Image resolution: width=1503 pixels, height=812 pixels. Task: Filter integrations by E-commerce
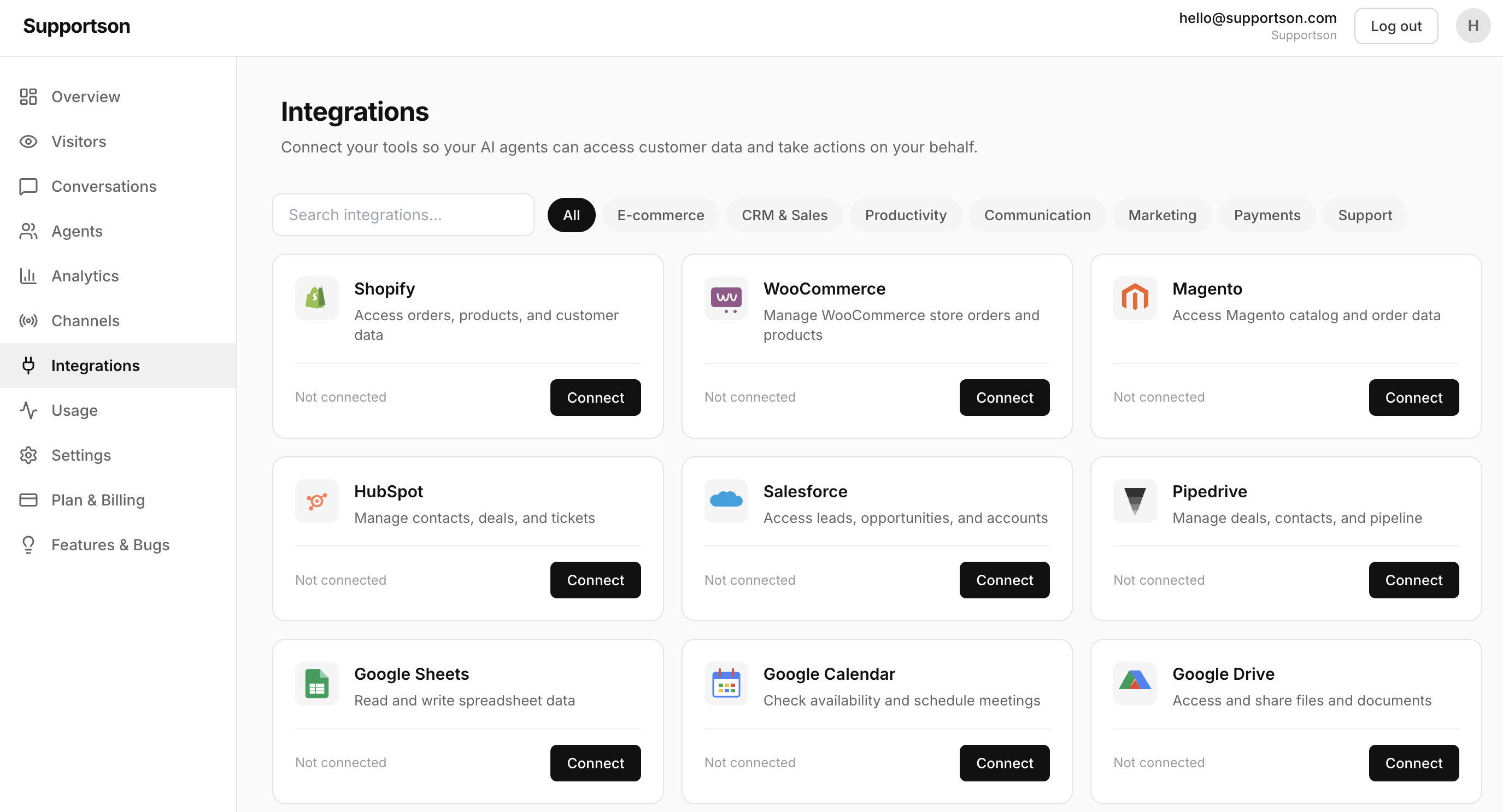(x=660, y=215)
